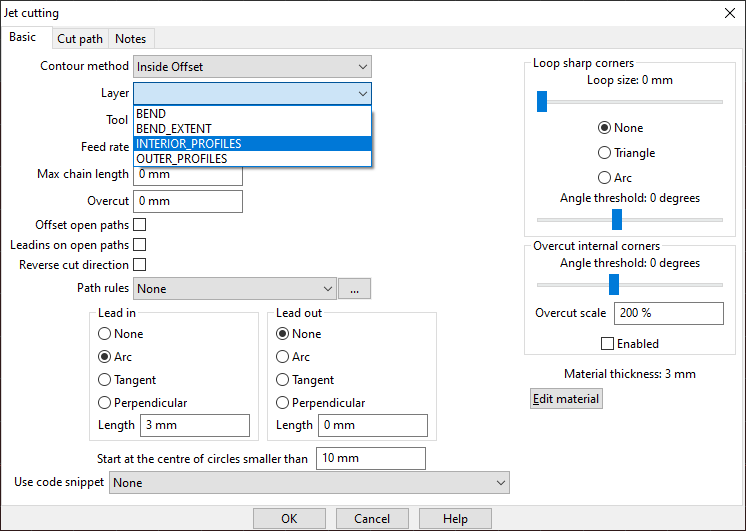This screenshot has width=746, height=531.
Task: Open the Notes tab
Action: point(130,39)
